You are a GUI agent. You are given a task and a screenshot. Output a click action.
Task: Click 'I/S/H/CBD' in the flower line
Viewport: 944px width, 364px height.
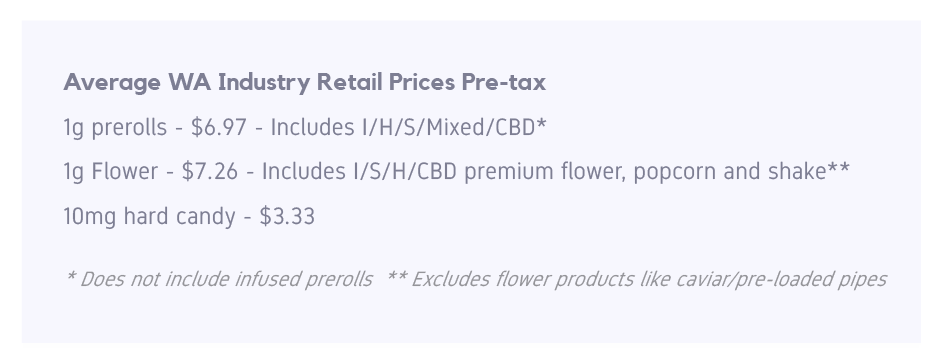(405, 172)
